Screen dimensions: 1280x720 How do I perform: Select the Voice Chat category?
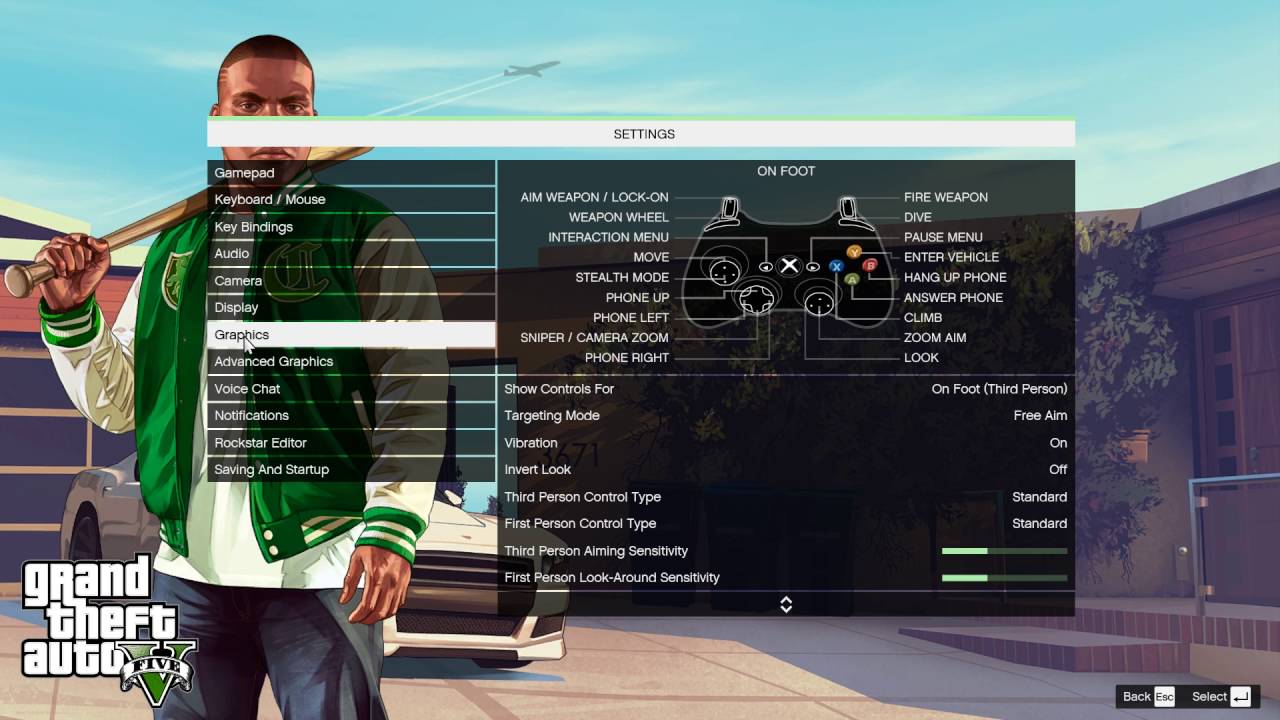pyautogui.click(x=351, y=389)
